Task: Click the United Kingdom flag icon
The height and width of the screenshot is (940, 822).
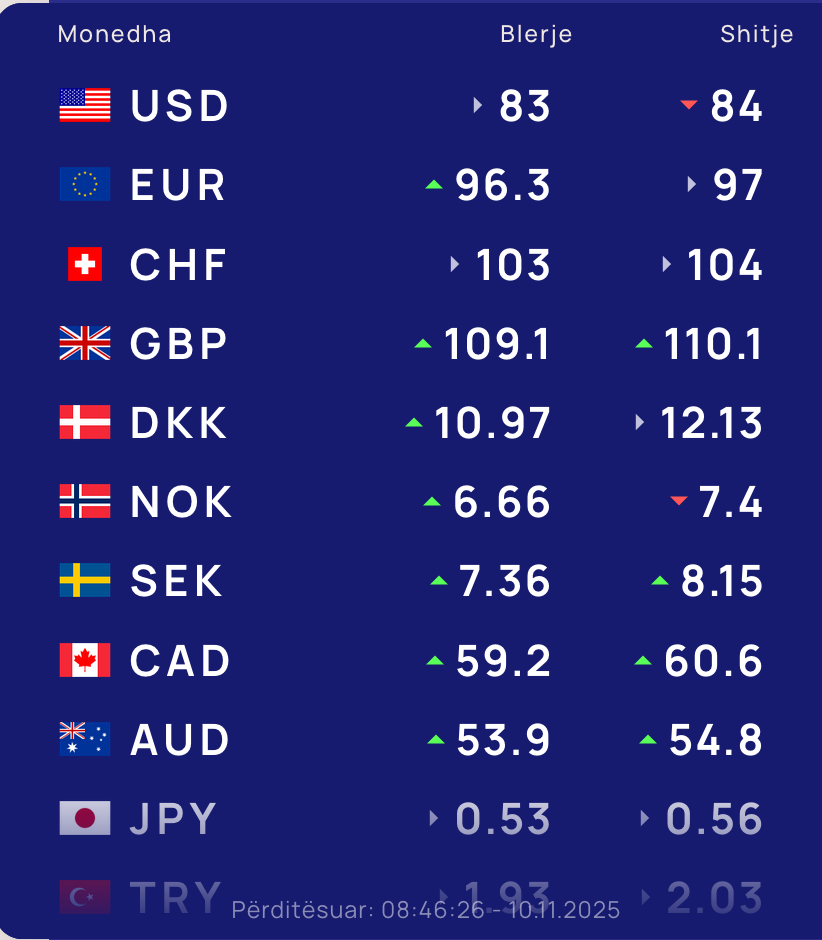Action: [85, 344]
